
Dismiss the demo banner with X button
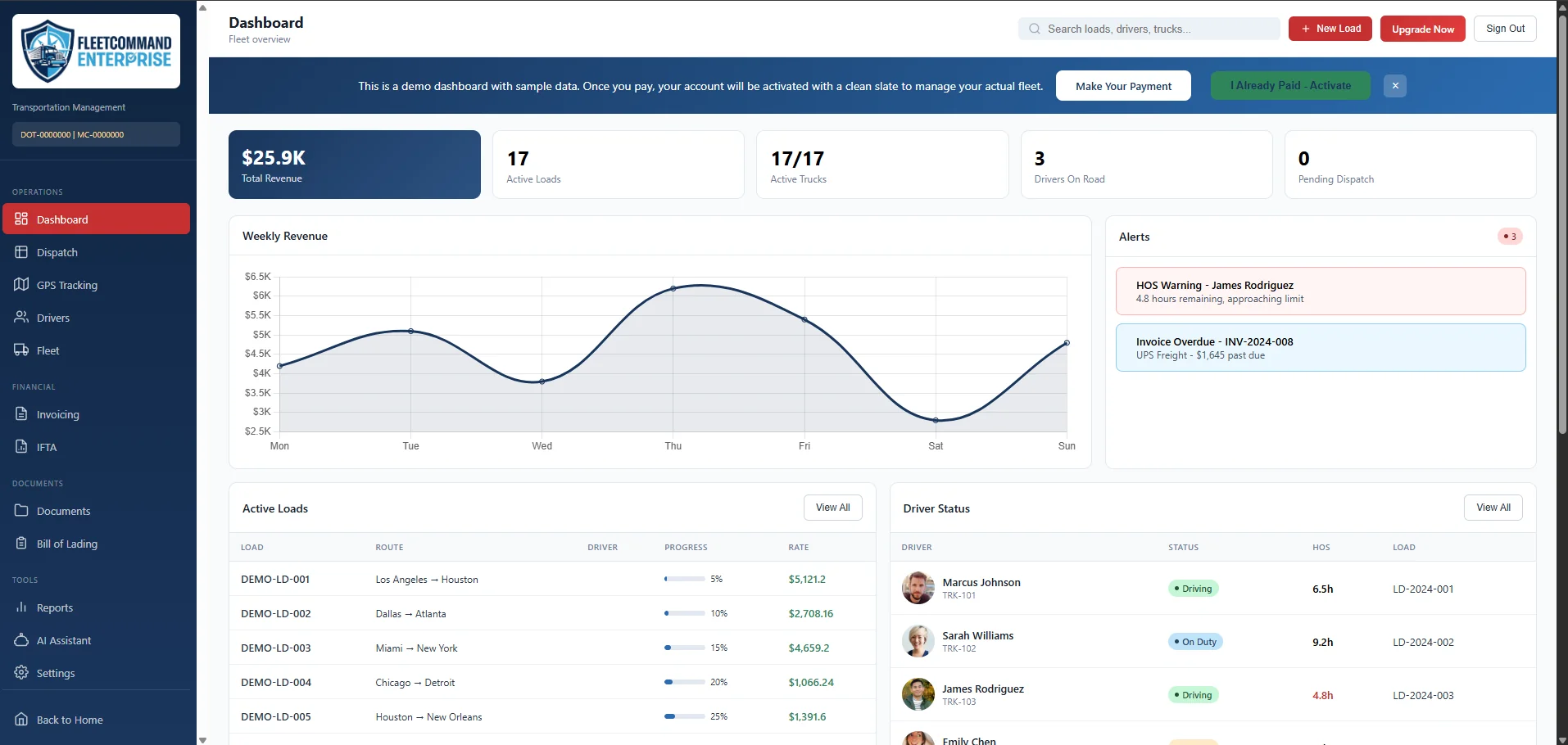point(1395,85)
